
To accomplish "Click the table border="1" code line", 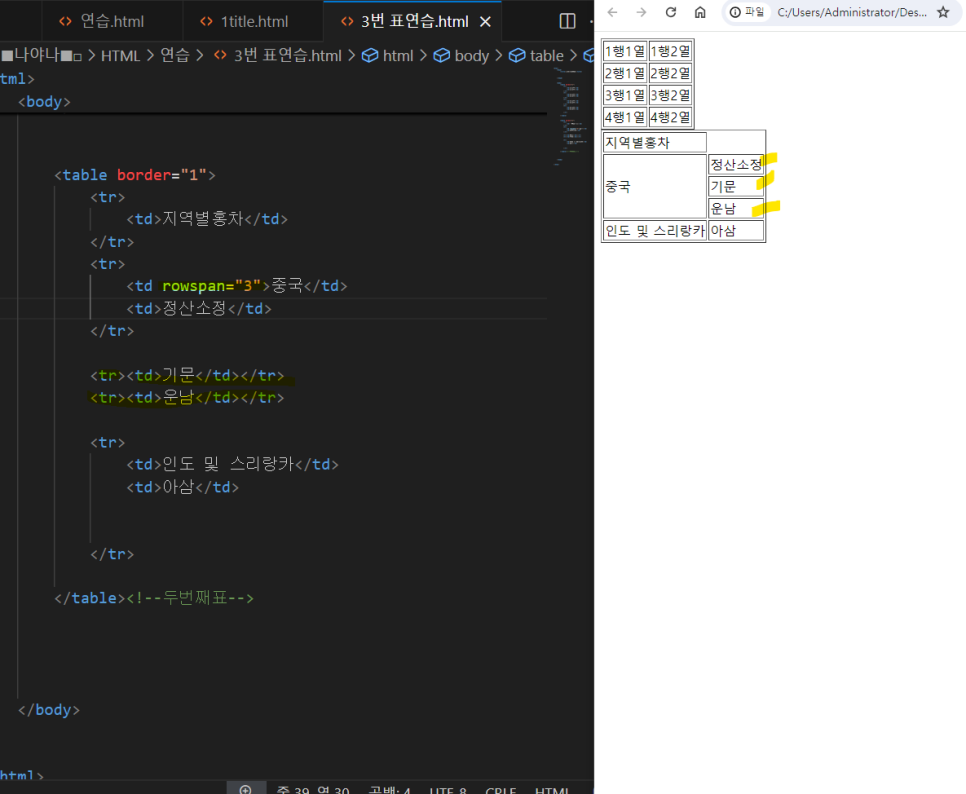I will (135, 175).
